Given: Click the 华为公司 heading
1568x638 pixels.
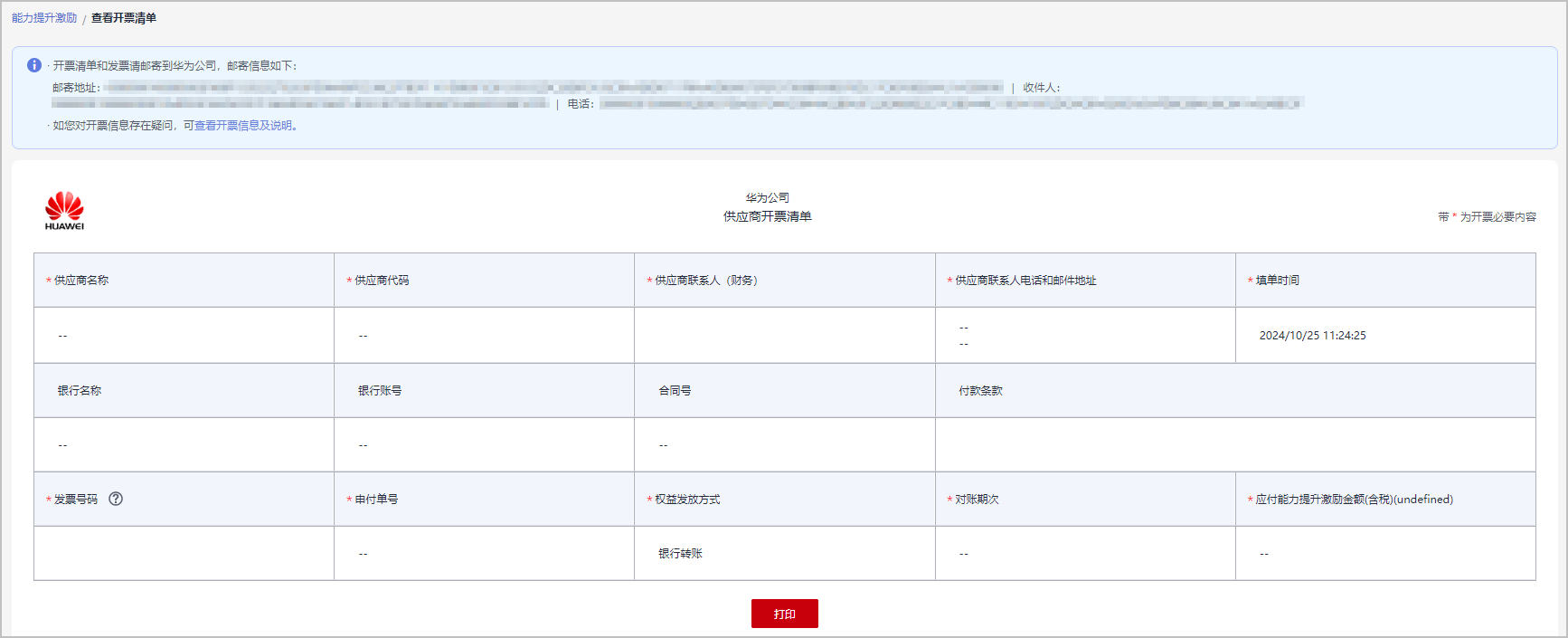Looking at the screenshot, I should click(x=767, y=197).
